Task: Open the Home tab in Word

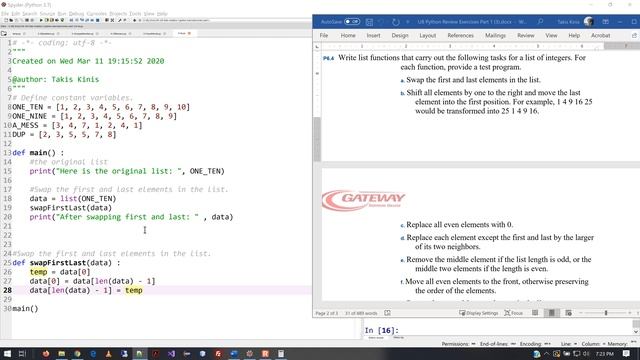Action: click(348, 36)
